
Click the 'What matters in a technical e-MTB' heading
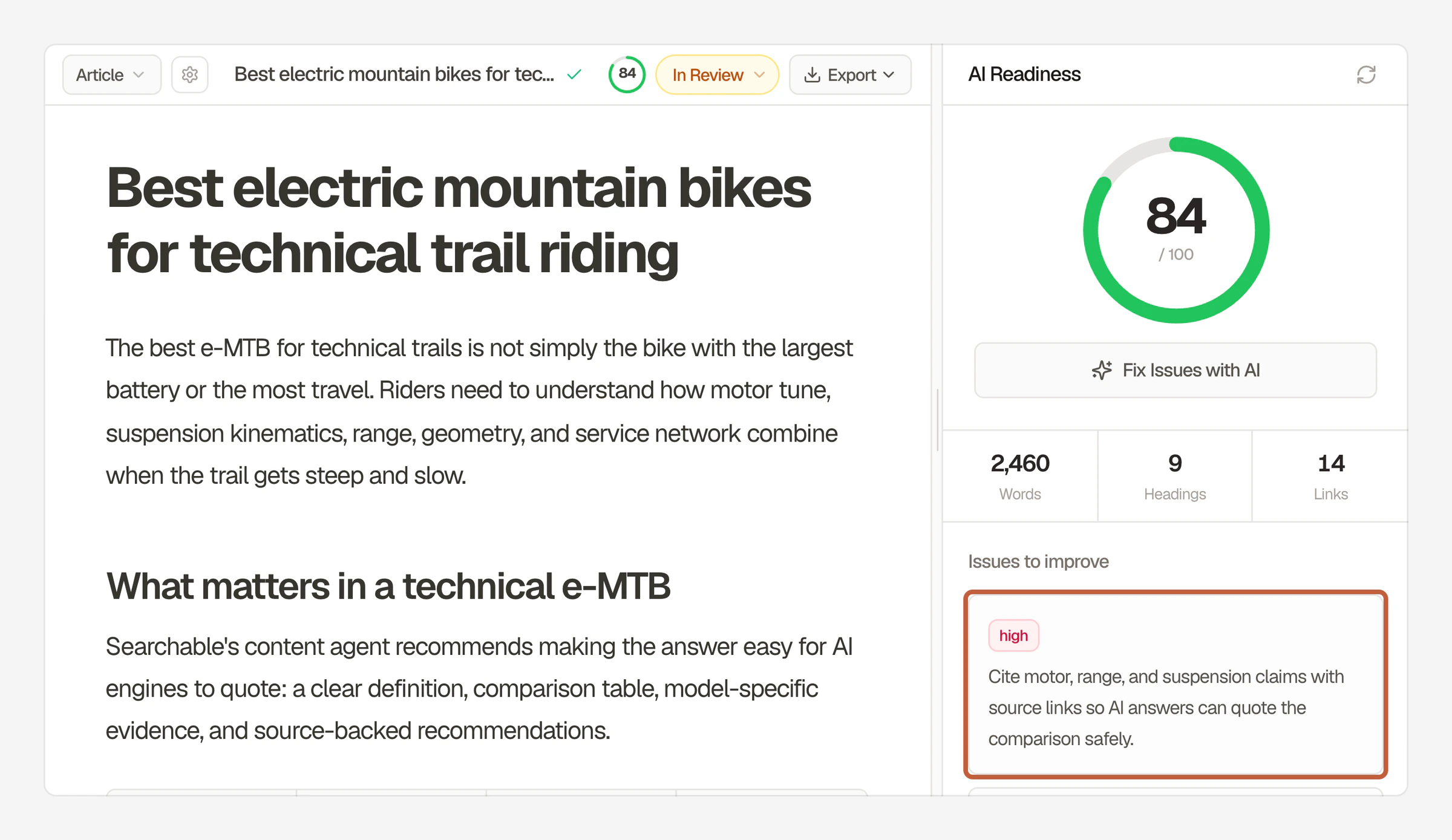[388, 586]
